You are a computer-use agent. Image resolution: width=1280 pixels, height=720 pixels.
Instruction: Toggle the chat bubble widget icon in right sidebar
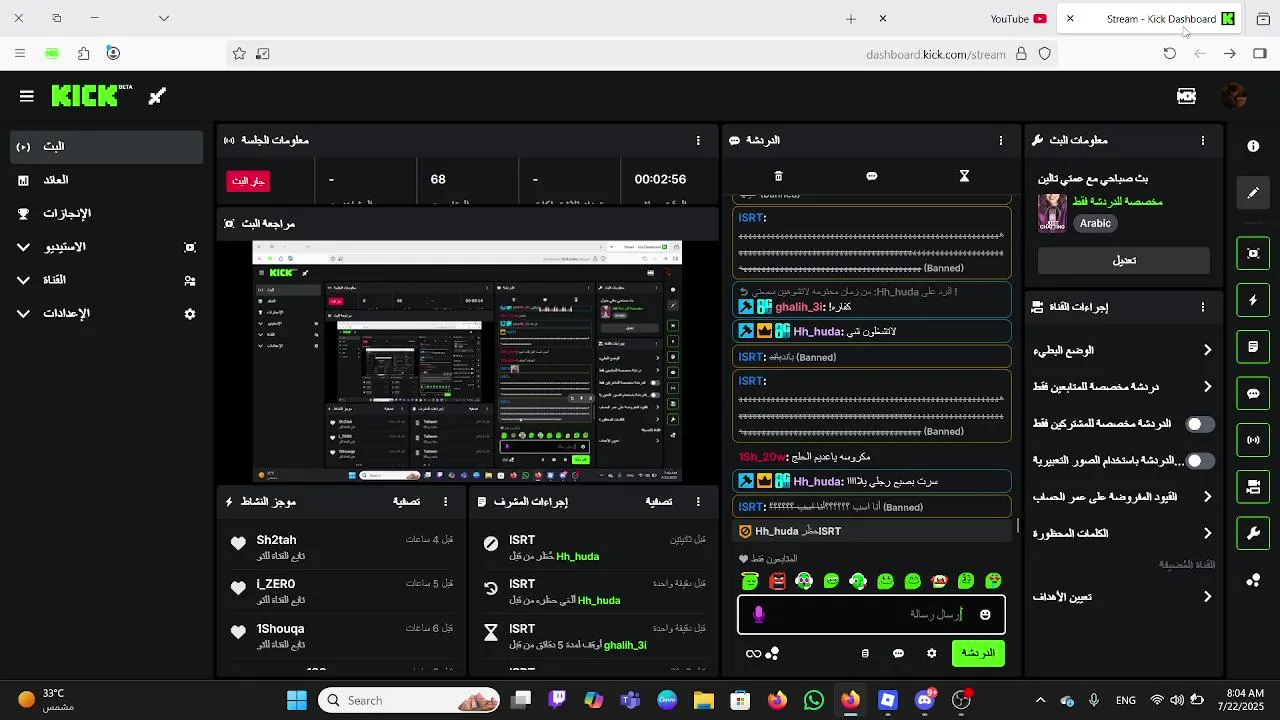1253,393
